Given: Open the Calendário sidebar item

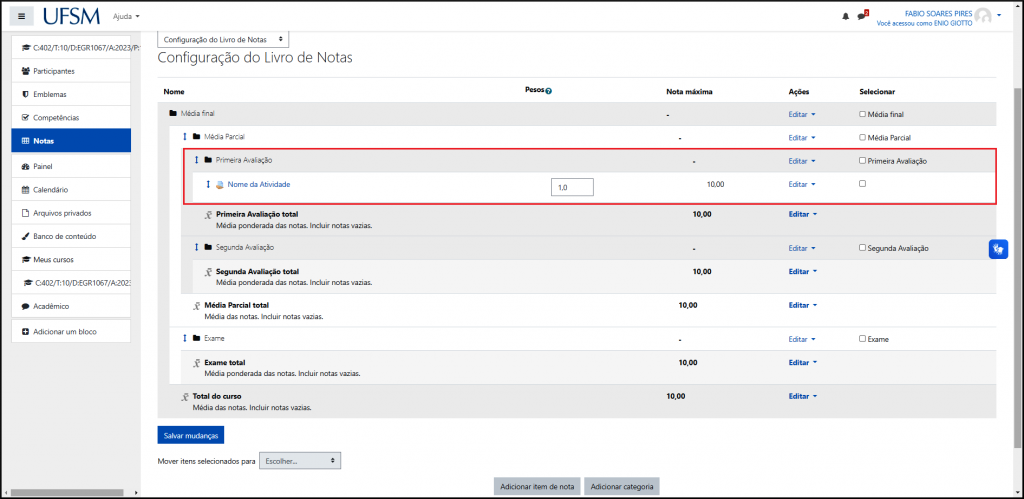Looking at the screenshot, I should click(51, 189).
